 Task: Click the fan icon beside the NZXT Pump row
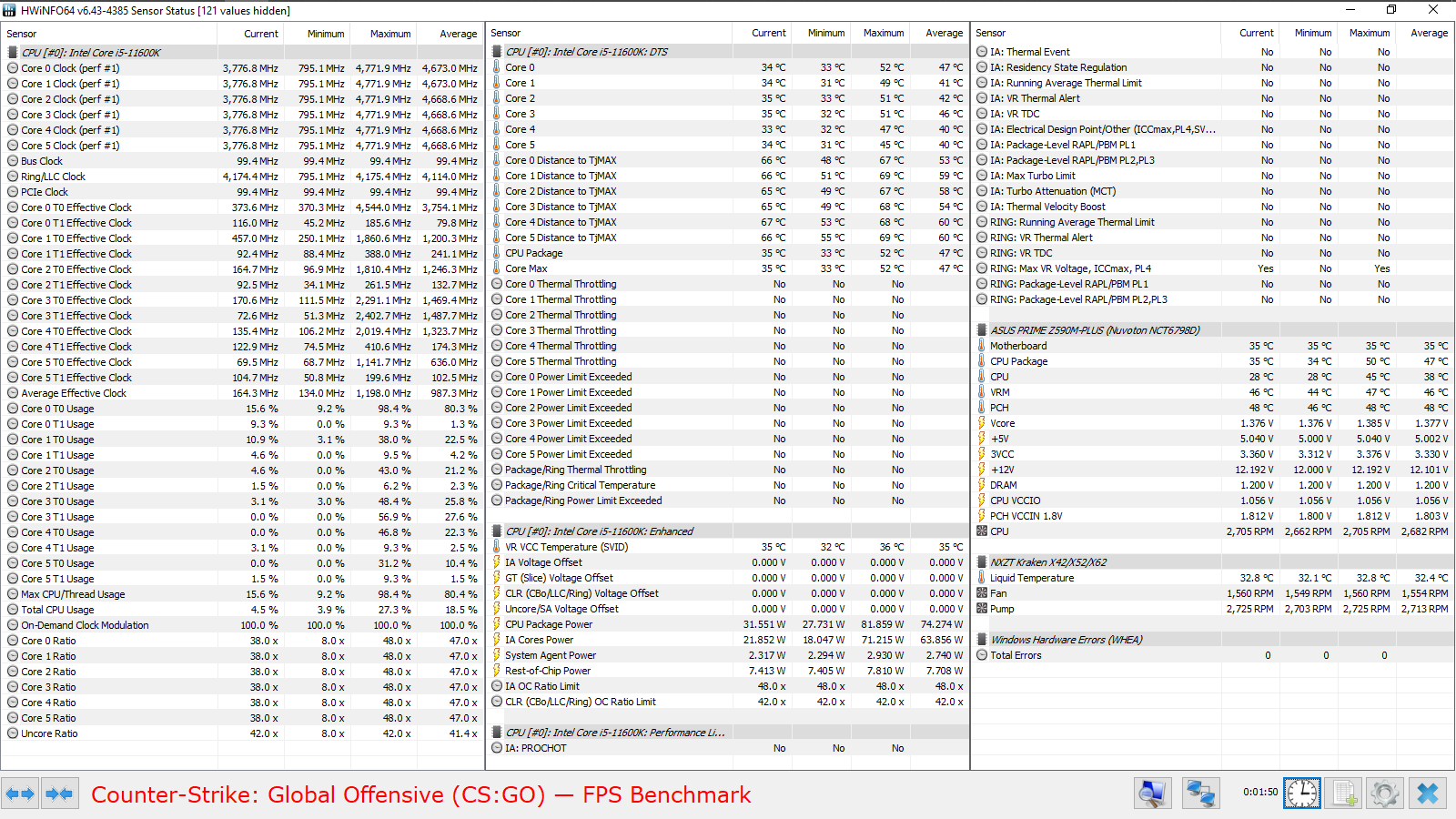(x=982, y=609)
